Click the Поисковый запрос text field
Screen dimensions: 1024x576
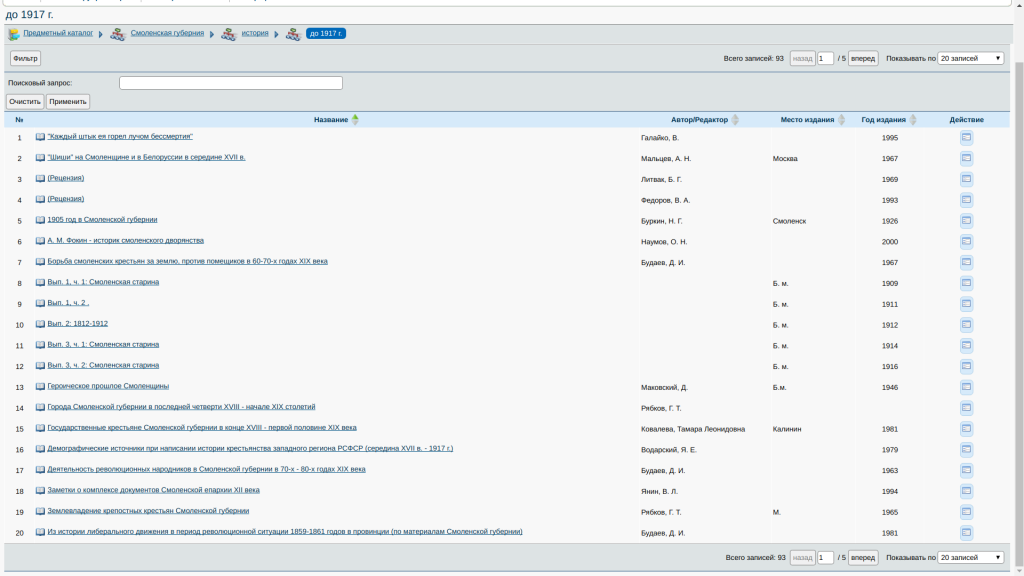[230, 83]
